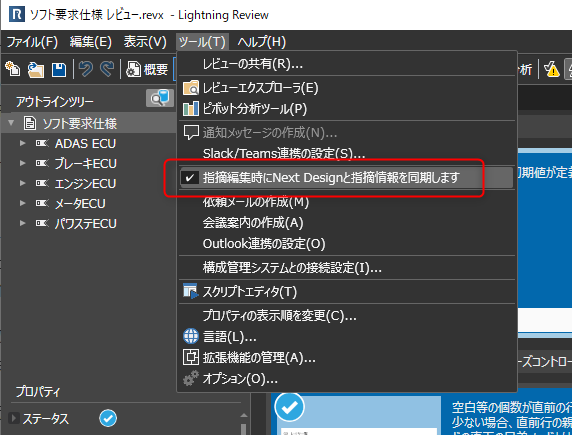Screen dimensions: 572x435
Task: Click the blue status checkmark in properties
Action: click(x=108, y=418)
